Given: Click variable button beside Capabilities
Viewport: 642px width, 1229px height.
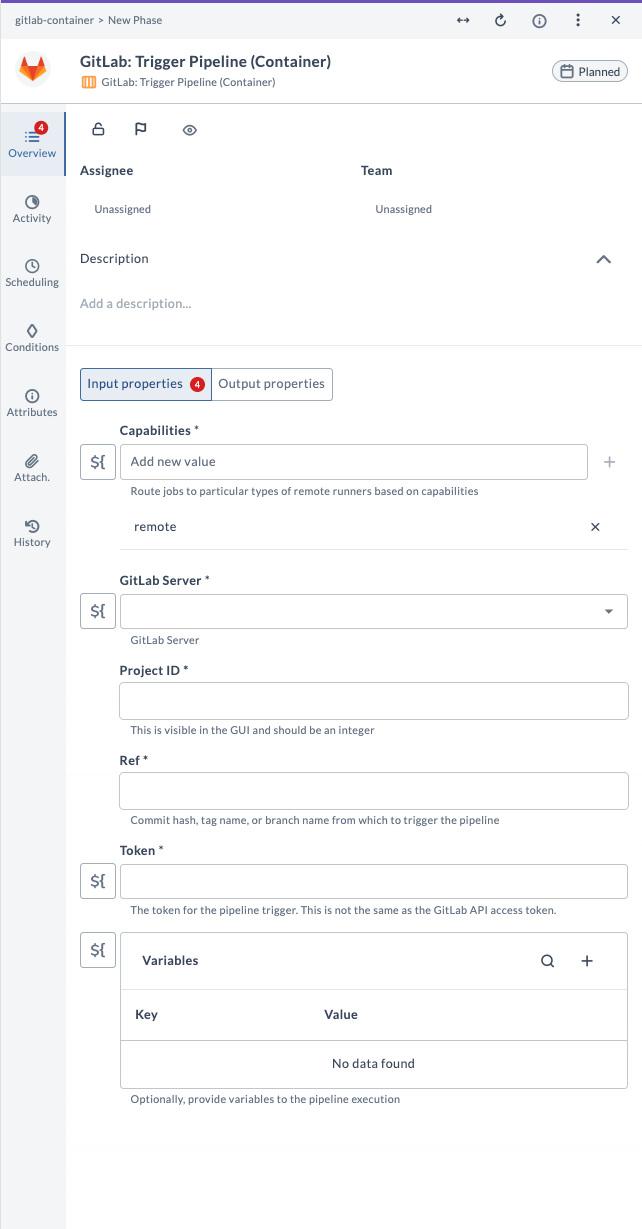Looking at the screenshot, I should pyautogui.click(x=98, y=462).
